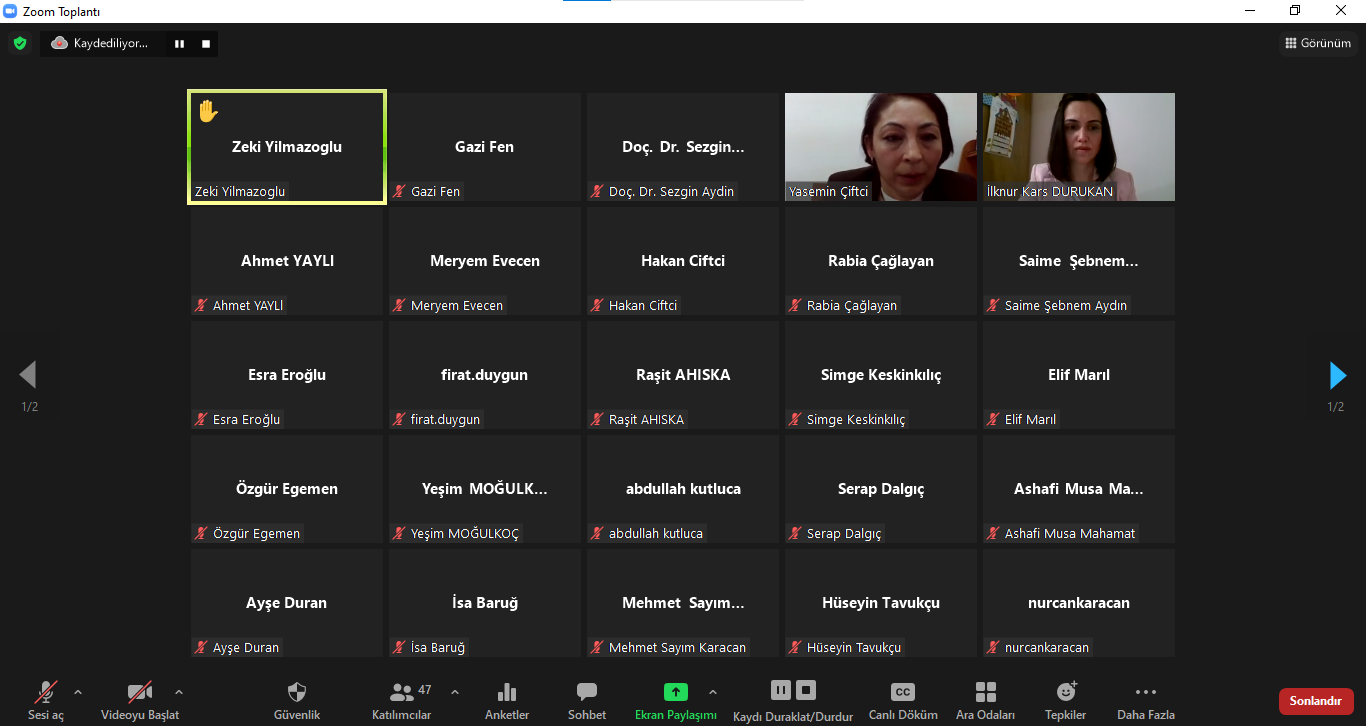Viewport: 1366px width, 726px height.
Task: Select İsa Baruğ participant tile
Action: coord(485,603)
